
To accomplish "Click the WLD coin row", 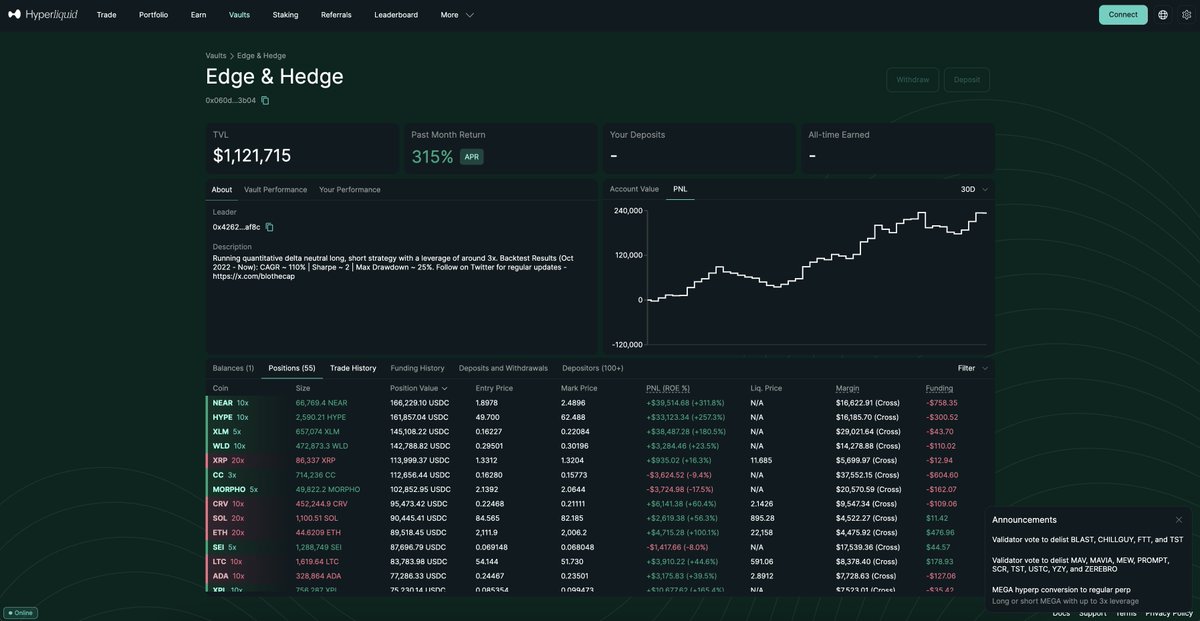I will pos(600,446).
